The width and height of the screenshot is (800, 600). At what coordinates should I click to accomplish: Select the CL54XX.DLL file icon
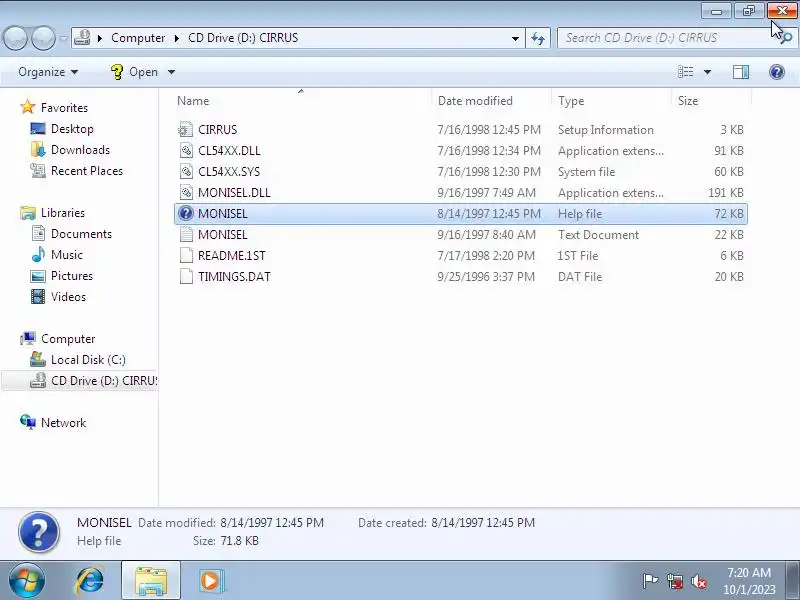(186, 151)
